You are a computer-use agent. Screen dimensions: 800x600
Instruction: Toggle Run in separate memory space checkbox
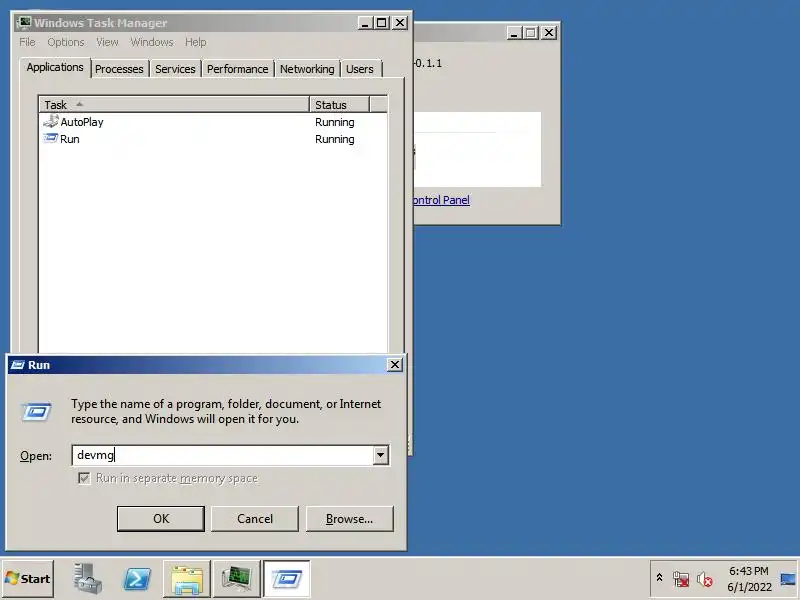click(84, 478)
